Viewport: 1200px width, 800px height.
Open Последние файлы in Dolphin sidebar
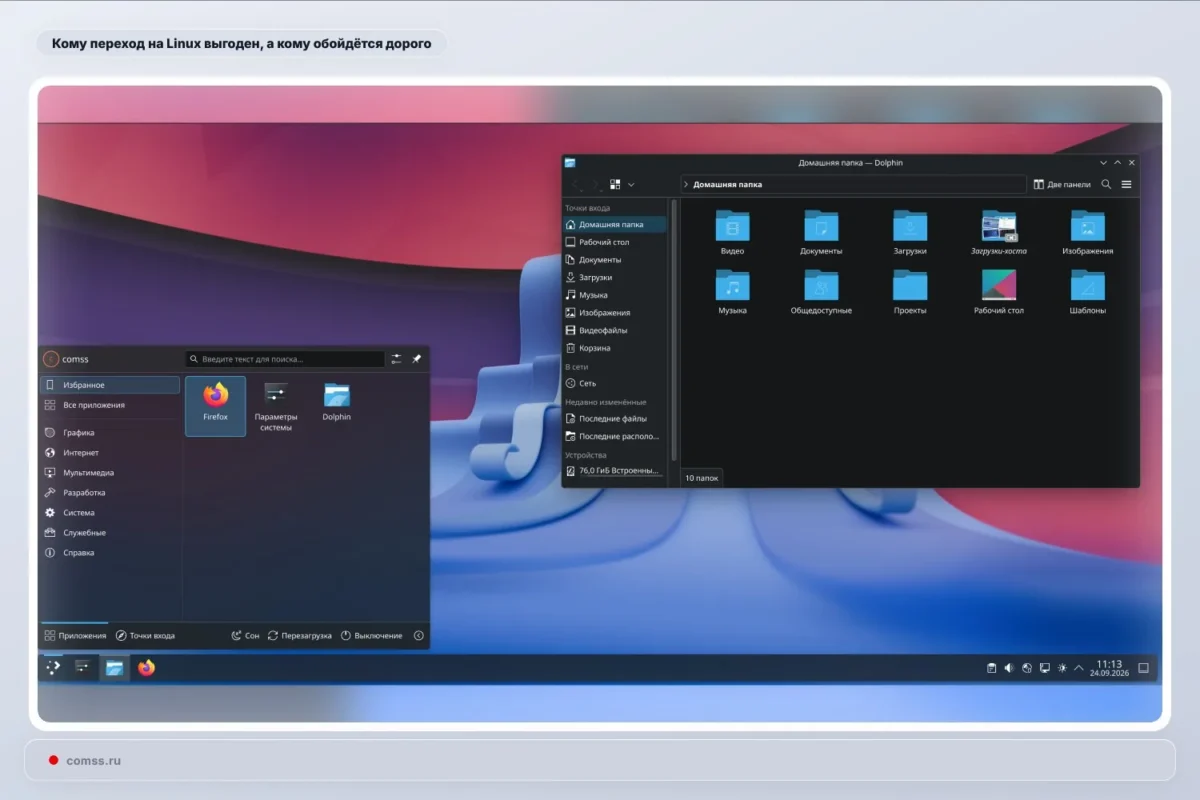click(x=614, y=418)
